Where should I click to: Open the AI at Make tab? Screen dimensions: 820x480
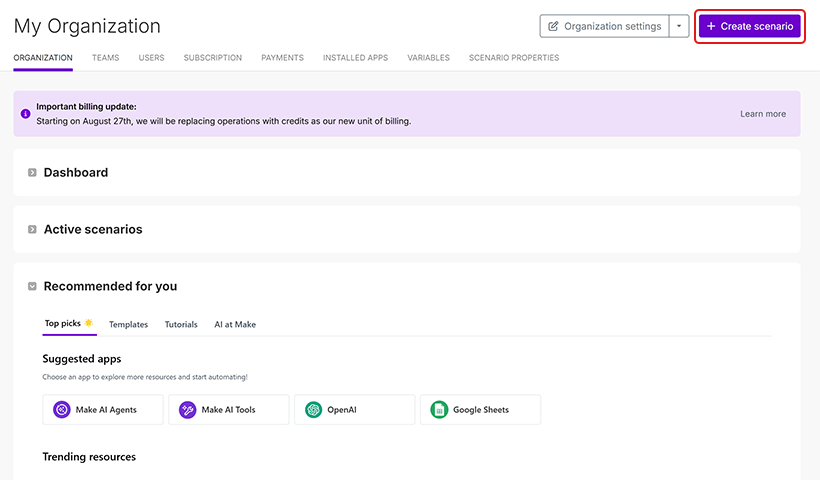[234, 325]
